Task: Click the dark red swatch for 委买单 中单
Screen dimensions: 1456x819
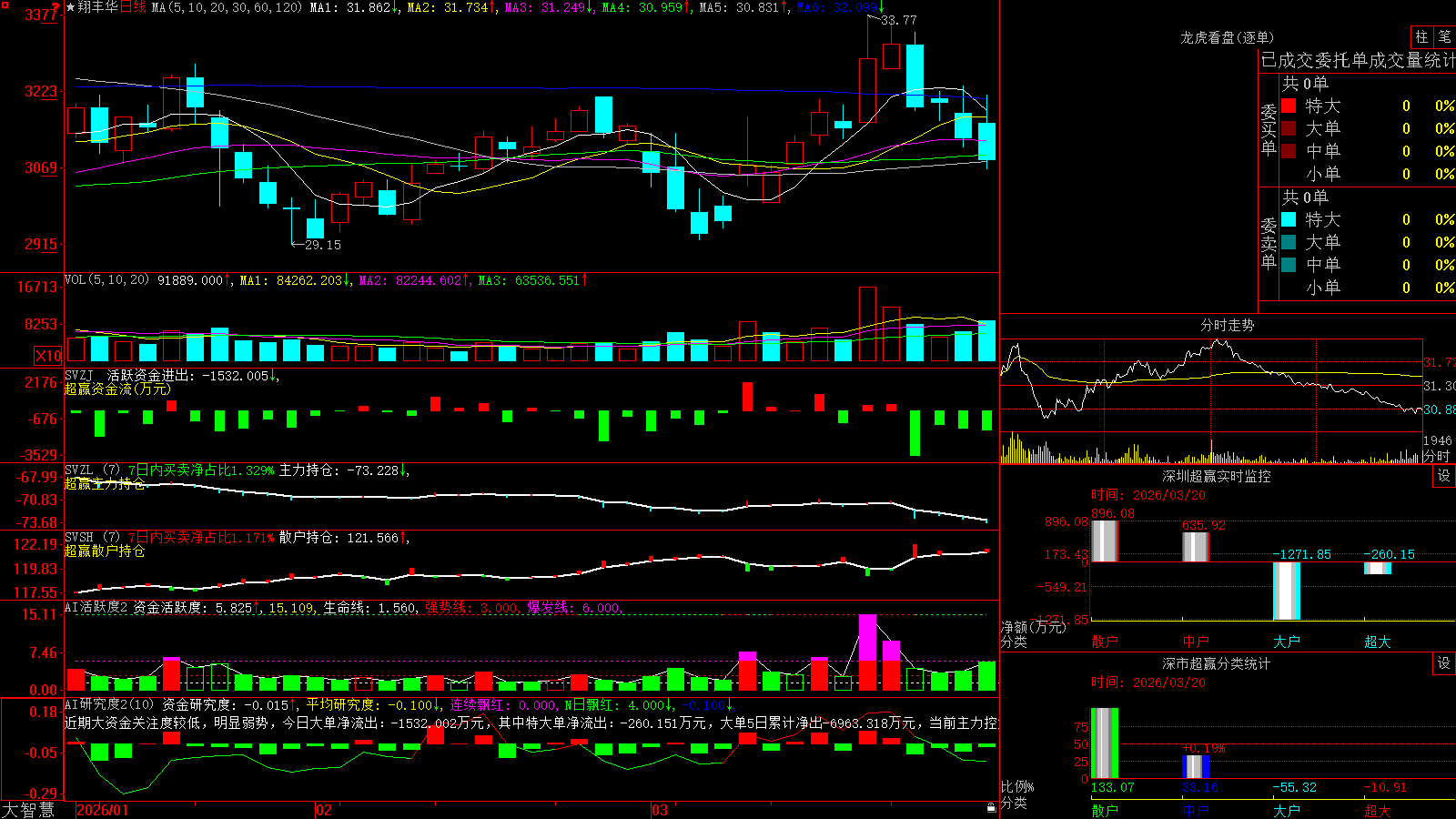Action: click(1289, 151)
